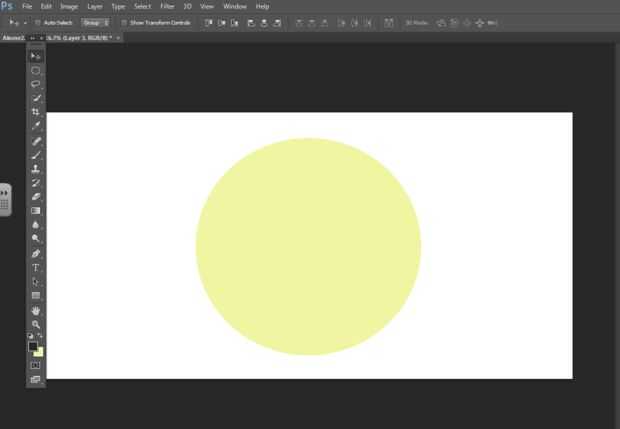The height and width of the screenshot is (429, 620).
Task: Select the Brush tool
Action: (x=36, y=155)
